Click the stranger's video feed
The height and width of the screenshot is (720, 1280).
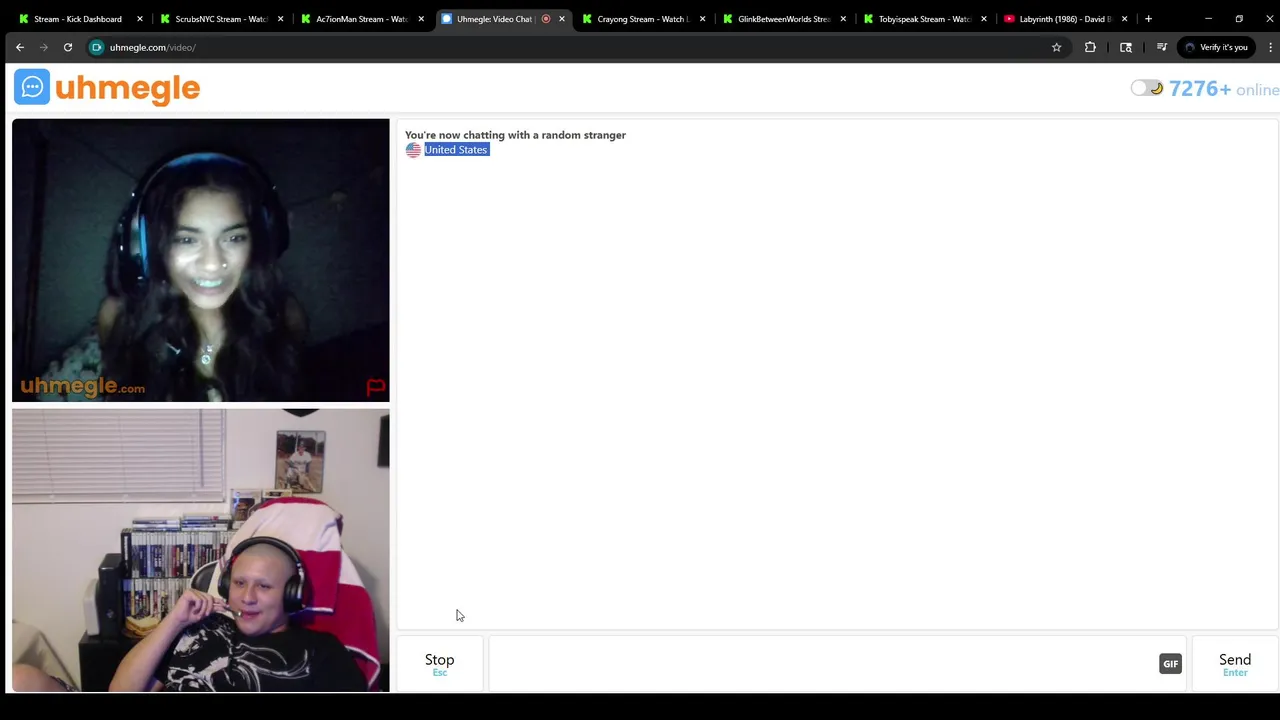(200, 260)
